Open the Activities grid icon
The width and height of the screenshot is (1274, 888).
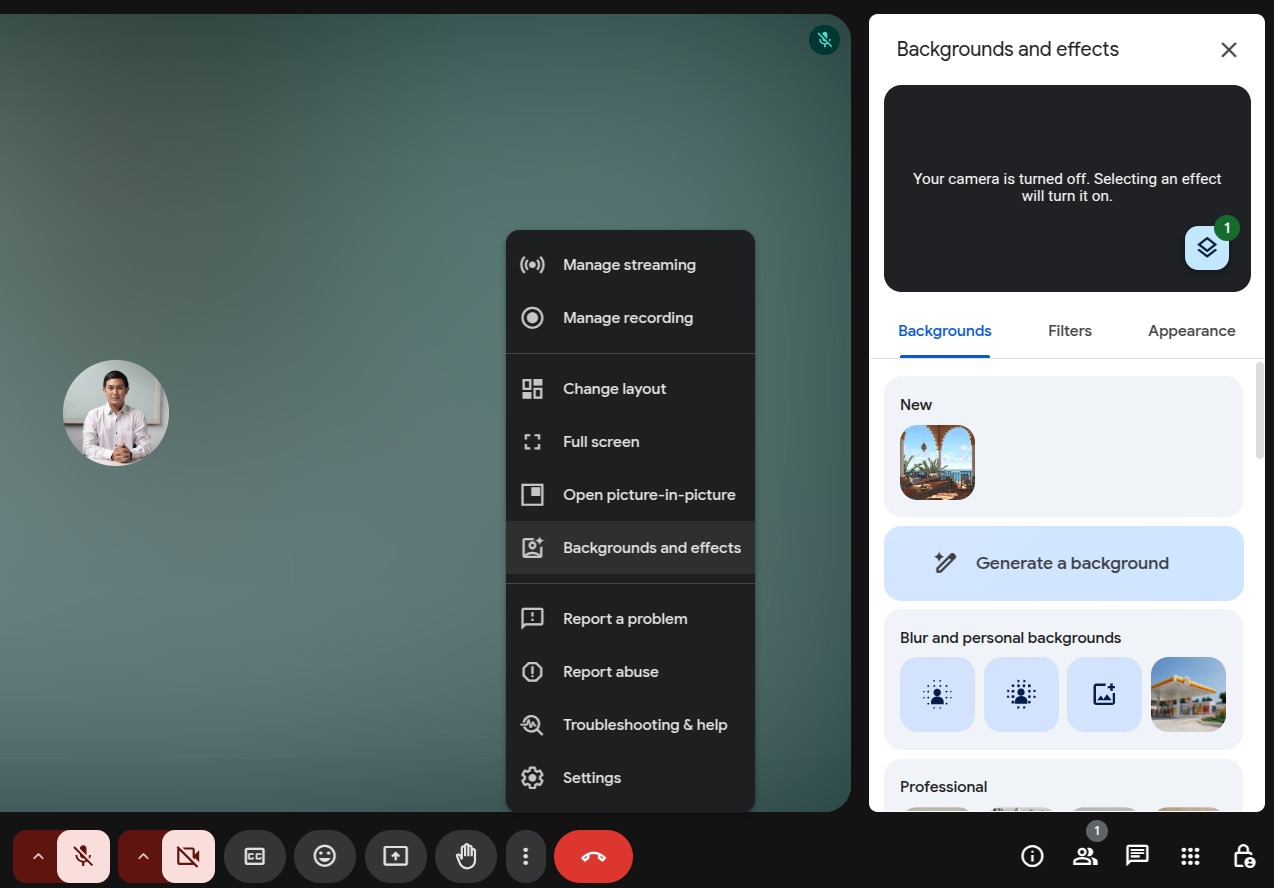[1190, 856]
